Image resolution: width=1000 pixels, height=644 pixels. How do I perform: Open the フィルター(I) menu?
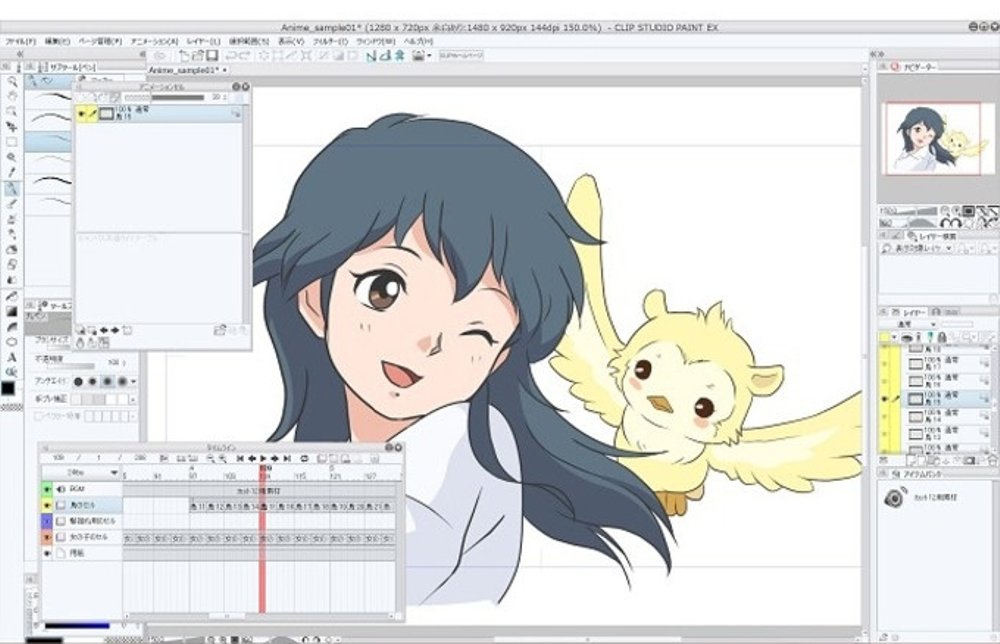330,41
